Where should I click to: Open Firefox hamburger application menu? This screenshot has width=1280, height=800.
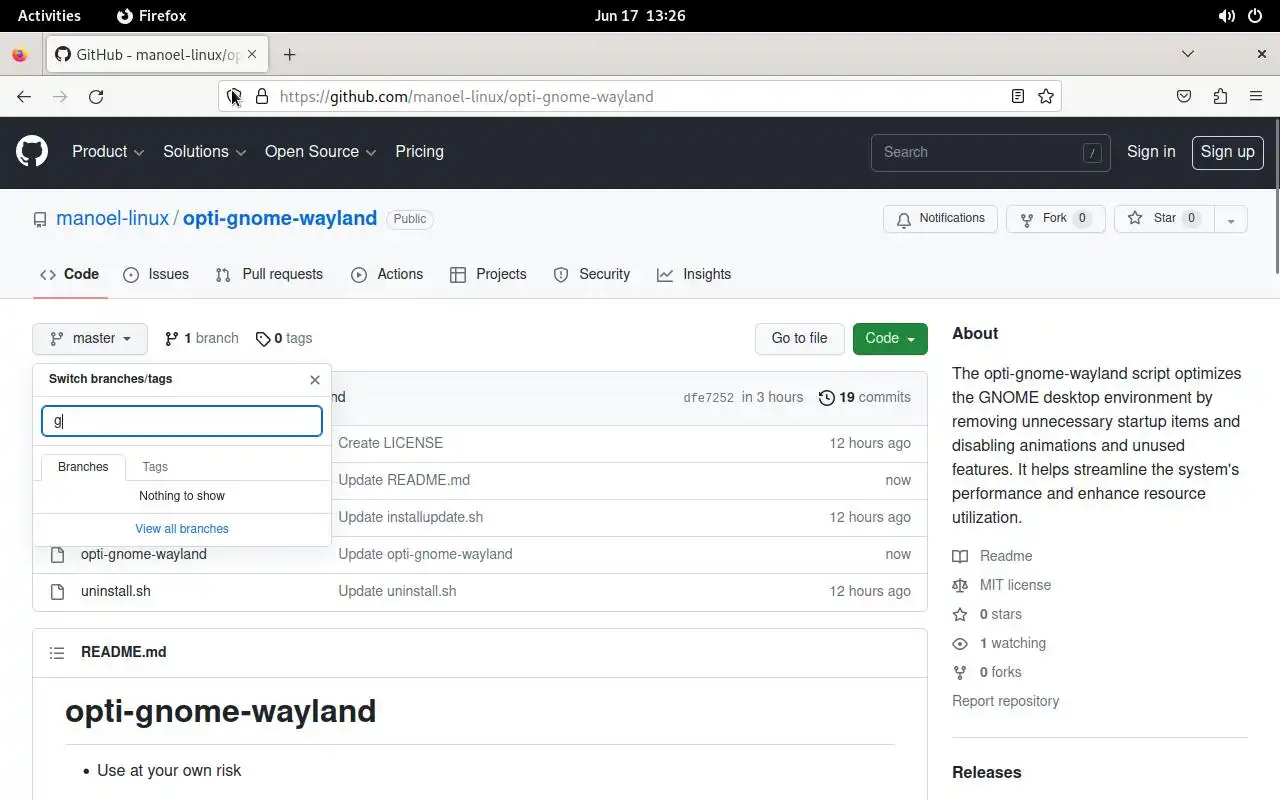pyautogui.click(x=1256, y=96)
